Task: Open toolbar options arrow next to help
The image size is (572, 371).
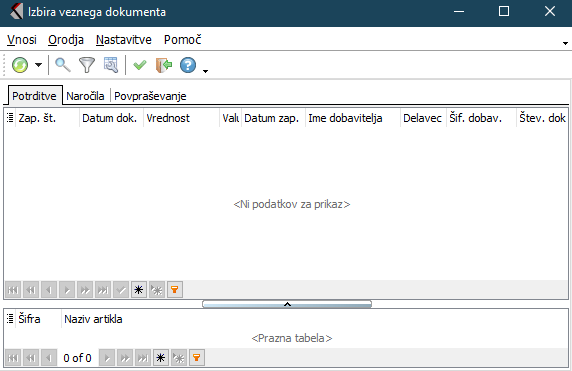Action: (205, 71)
